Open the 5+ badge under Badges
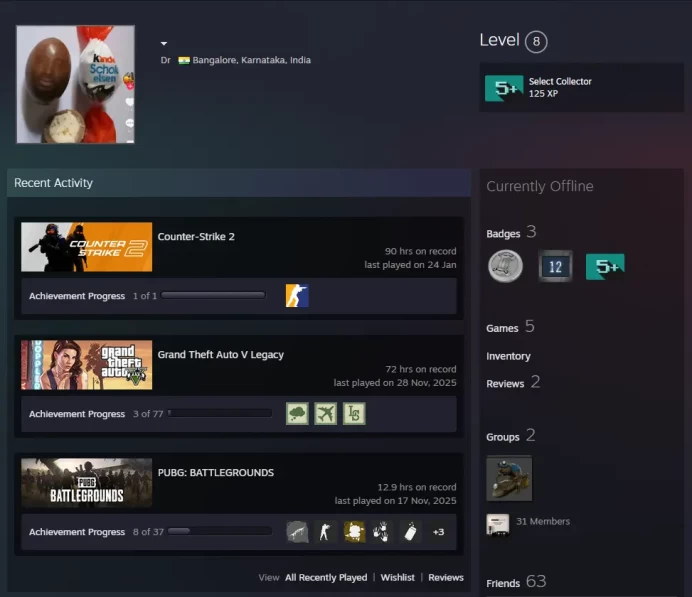The image size is (692, 597). (605, 267)
